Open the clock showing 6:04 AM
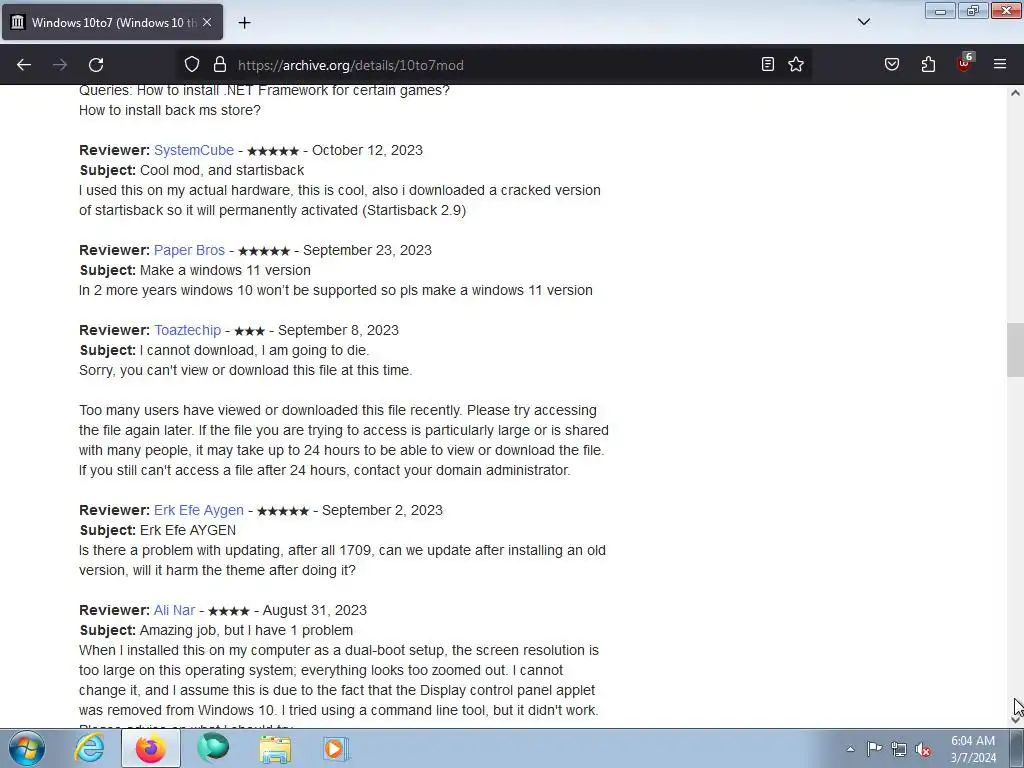This screenshot has width=1024, height=768. 973,749
